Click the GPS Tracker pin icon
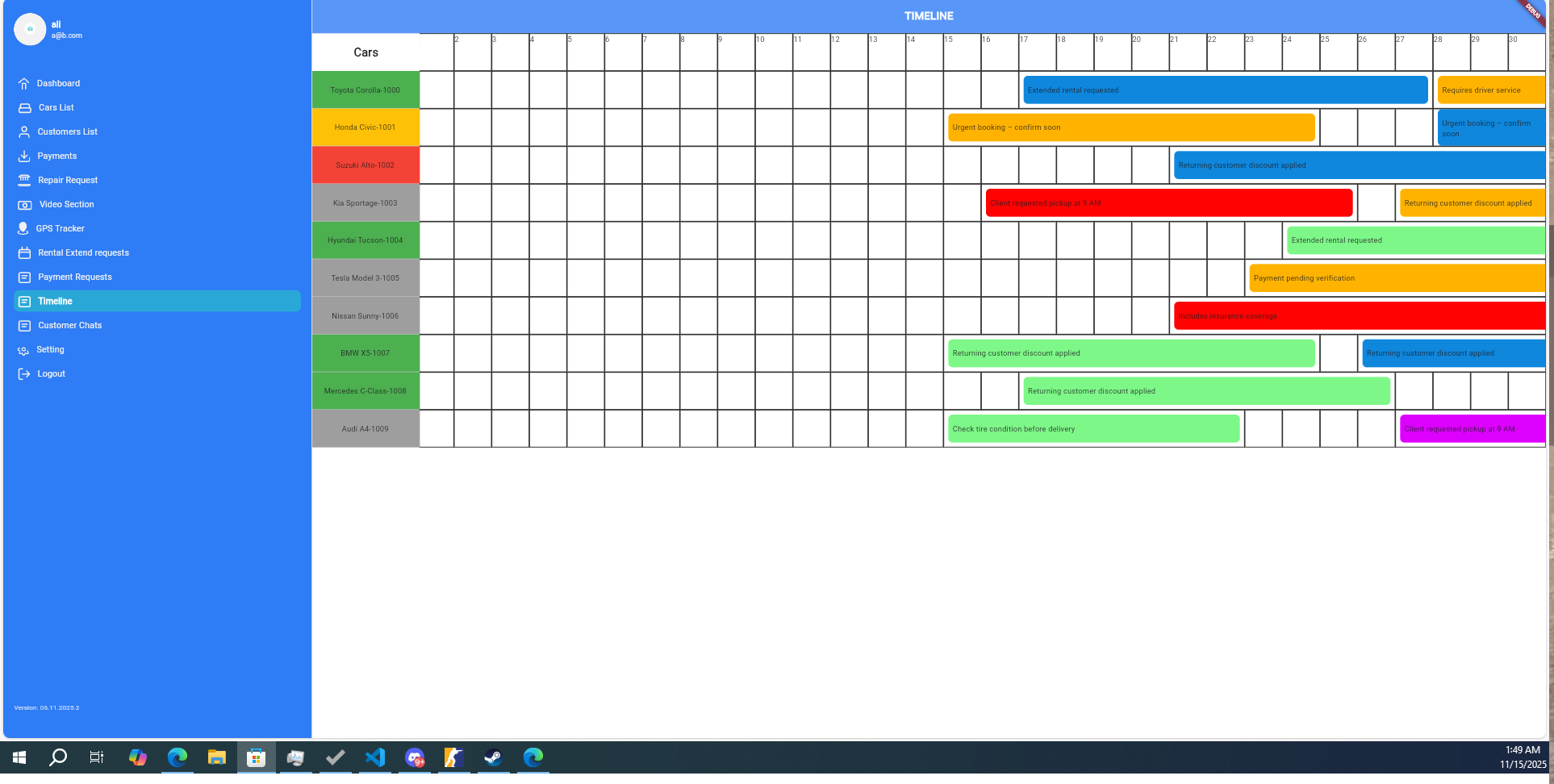 (x=23, y=229)
